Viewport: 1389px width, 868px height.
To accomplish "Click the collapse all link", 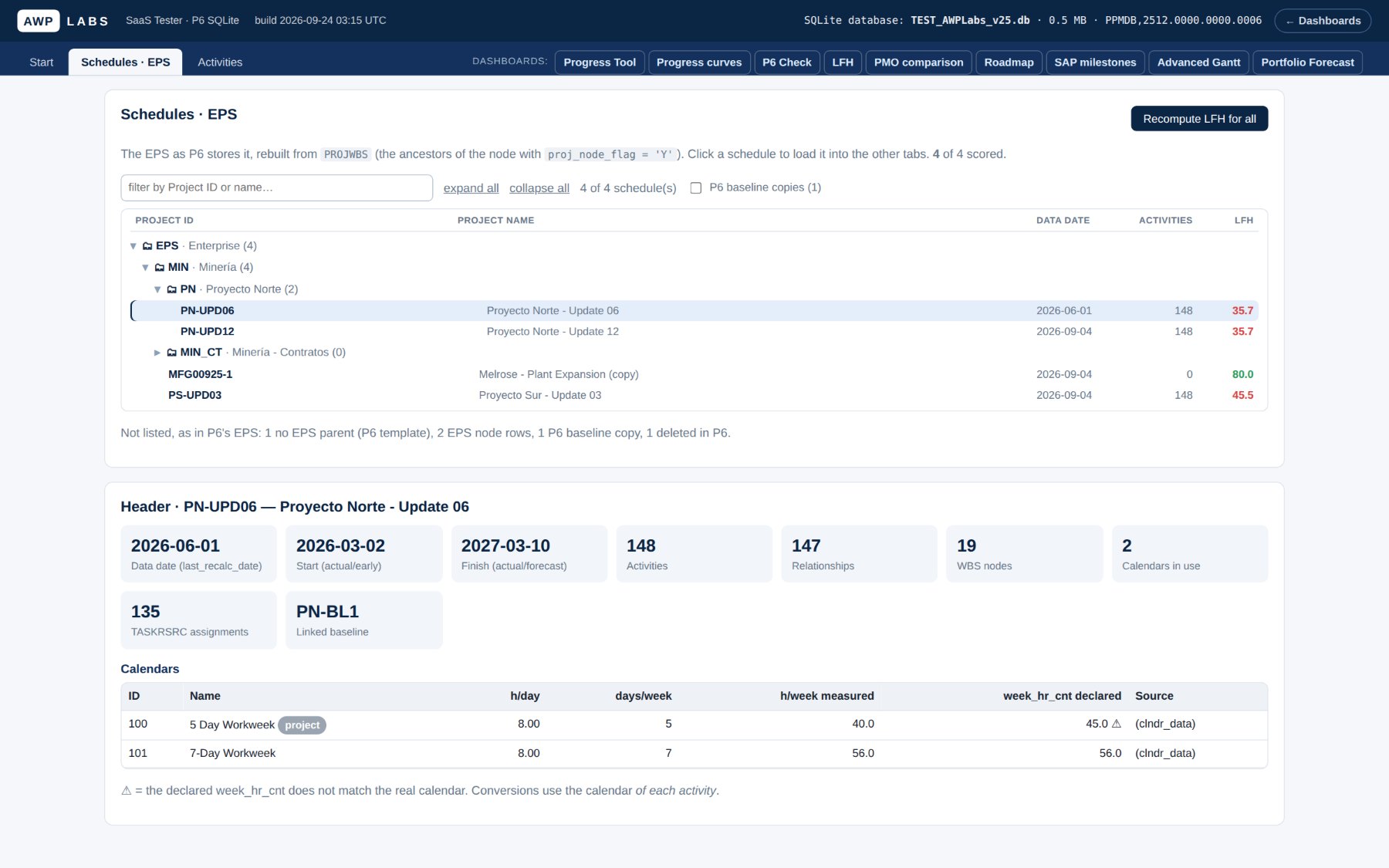I will tap(539, 188).
